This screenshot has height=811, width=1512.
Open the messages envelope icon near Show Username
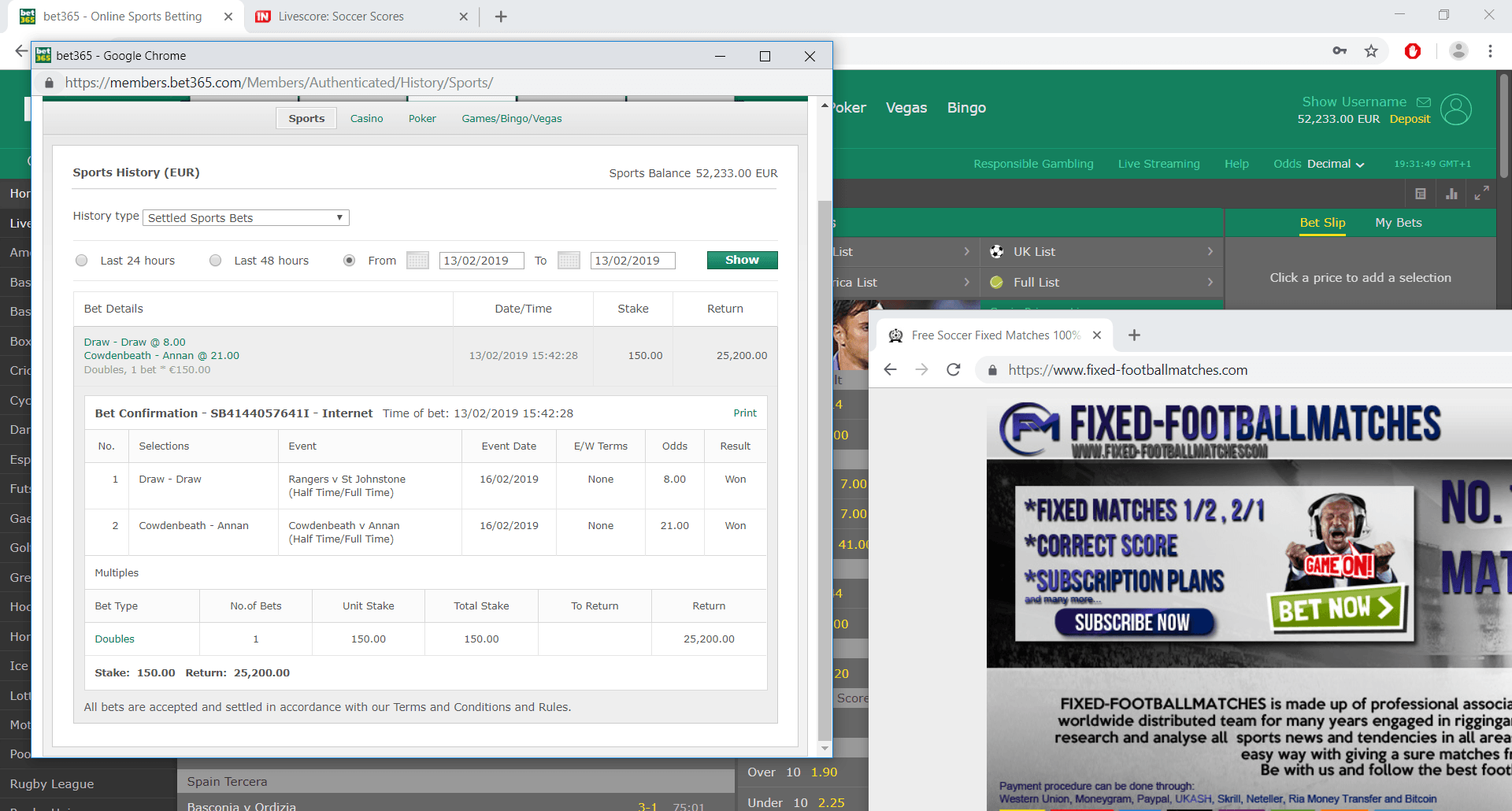[x=1424, y=102]
